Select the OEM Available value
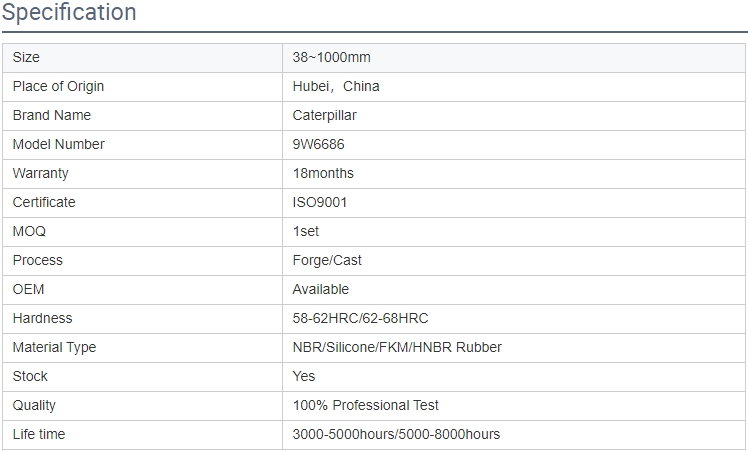This screenshot has width=748, height=452. 321,289
